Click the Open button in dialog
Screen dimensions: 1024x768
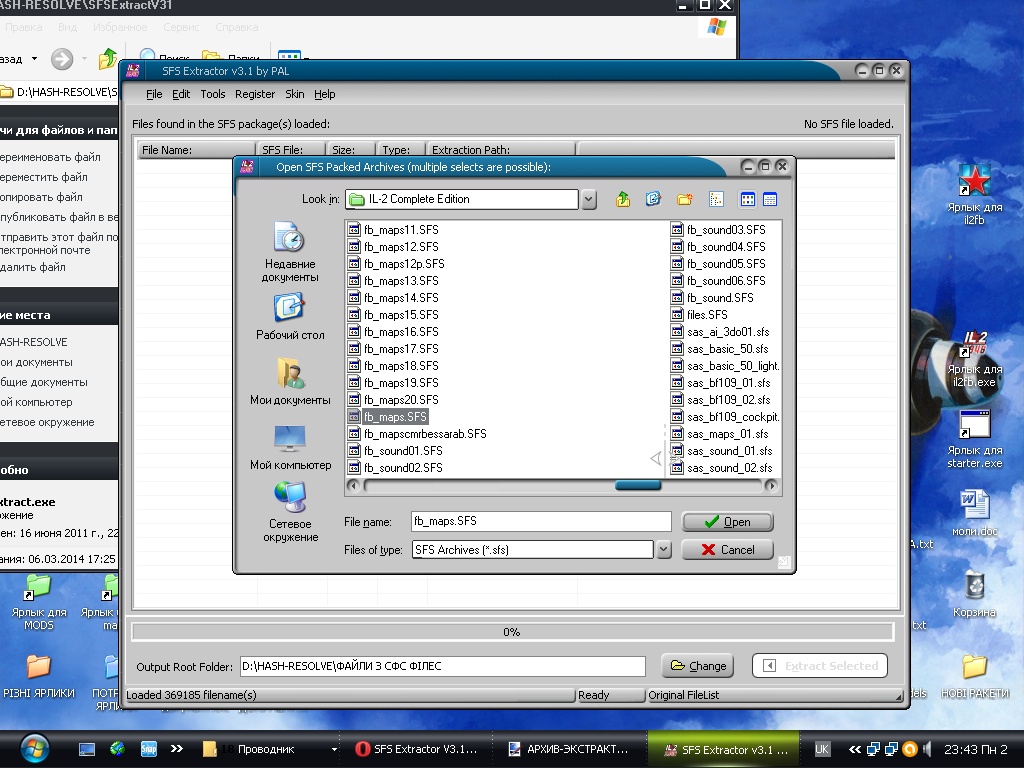point(728,522)
